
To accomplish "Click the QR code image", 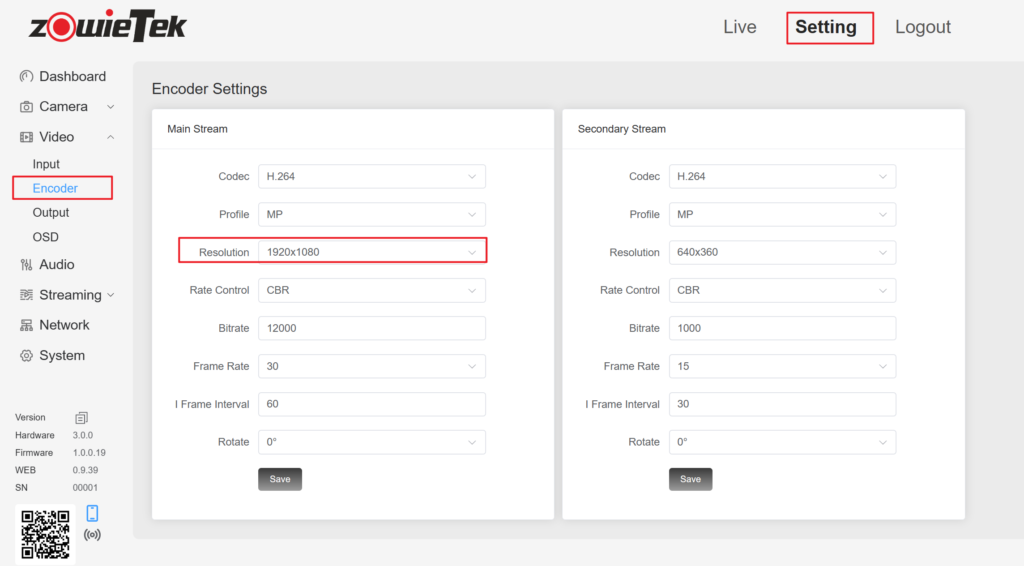I will (x=46, y=535).
